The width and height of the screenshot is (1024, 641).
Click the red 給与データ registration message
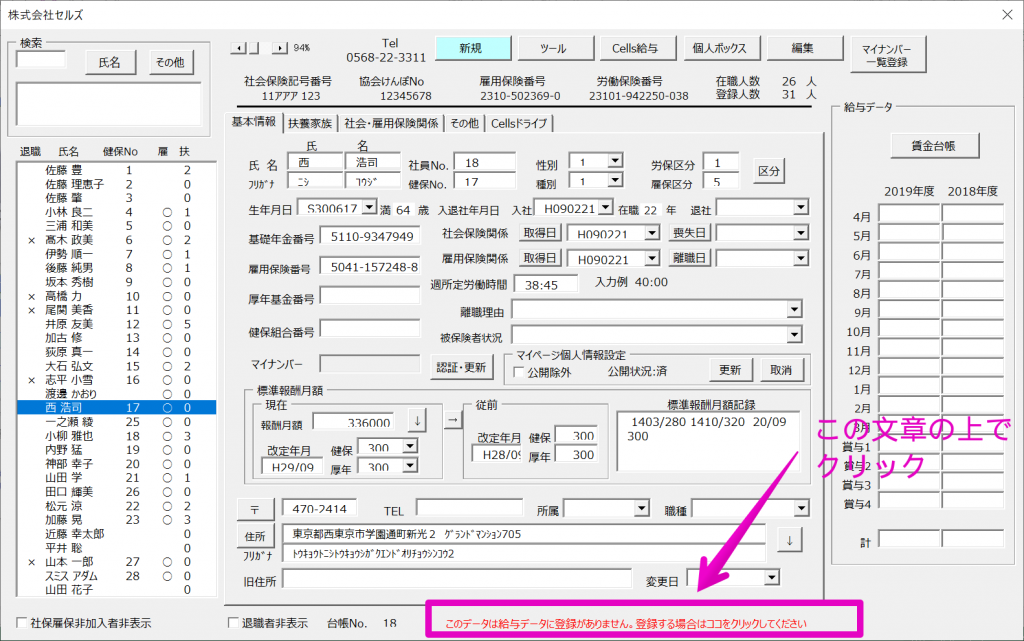coord(626,623)
